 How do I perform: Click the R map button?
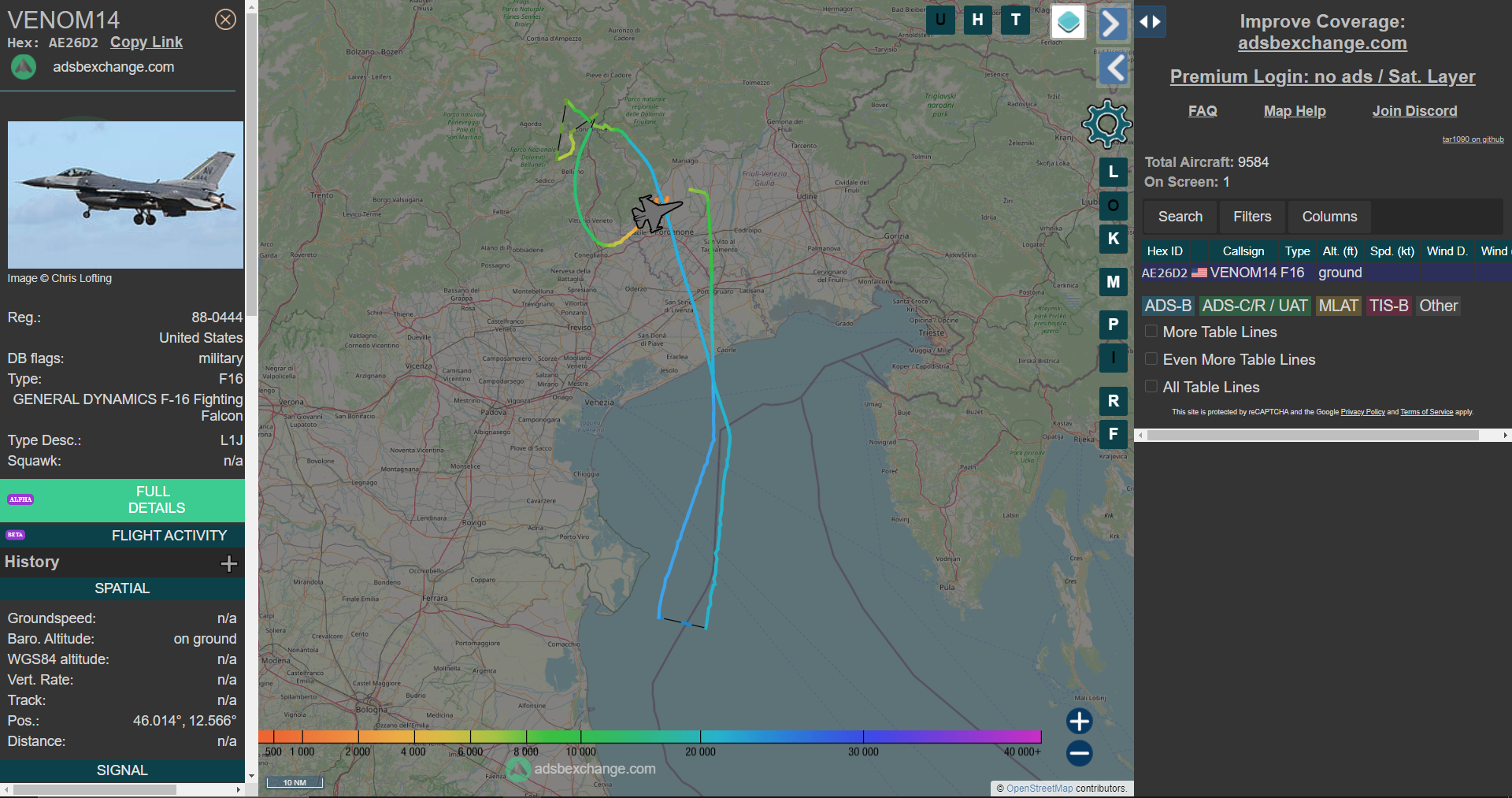[1113, 401]
